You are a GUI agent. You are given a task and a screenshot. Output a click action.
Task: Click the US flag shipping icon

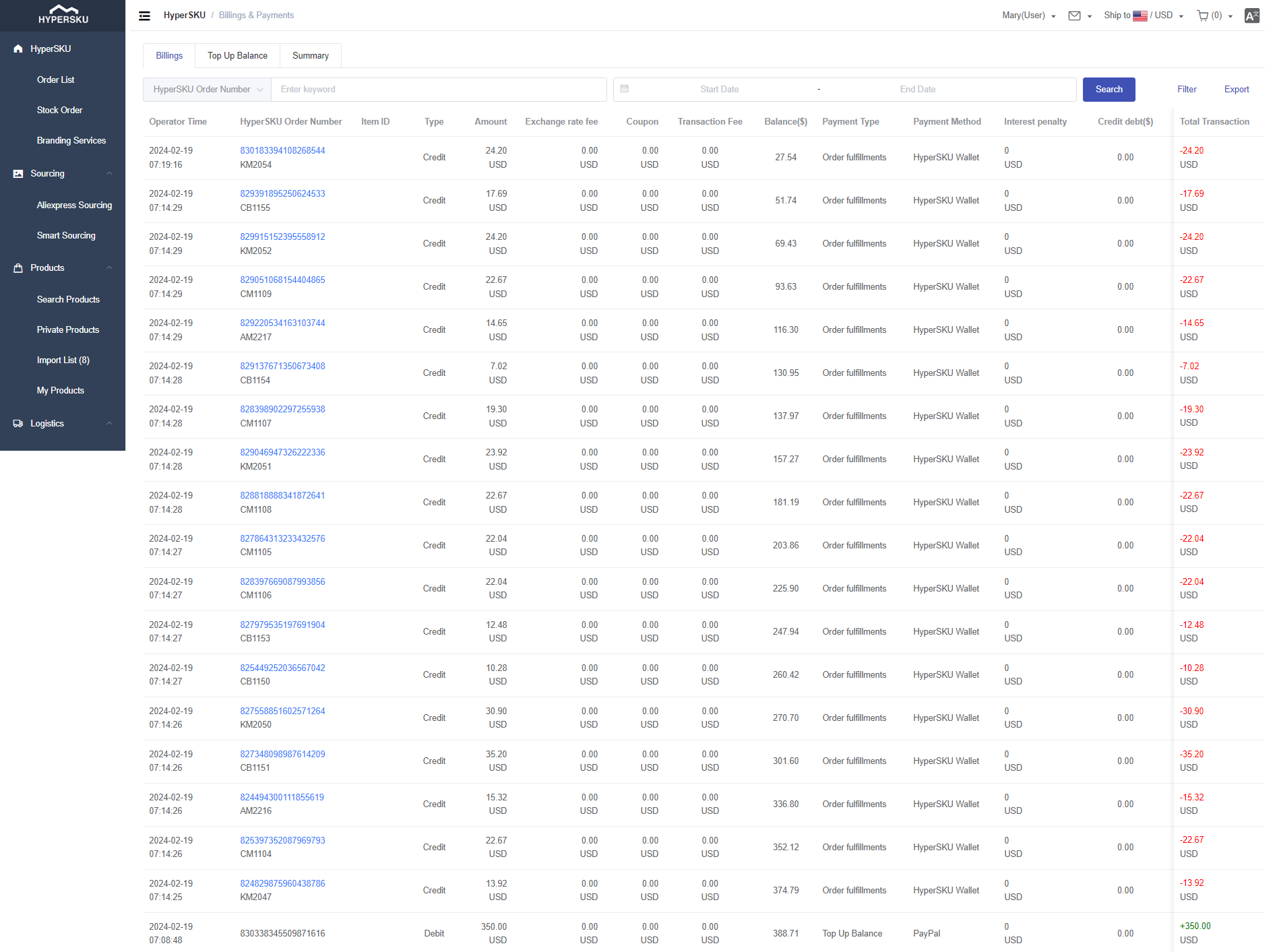point(1140,15)
